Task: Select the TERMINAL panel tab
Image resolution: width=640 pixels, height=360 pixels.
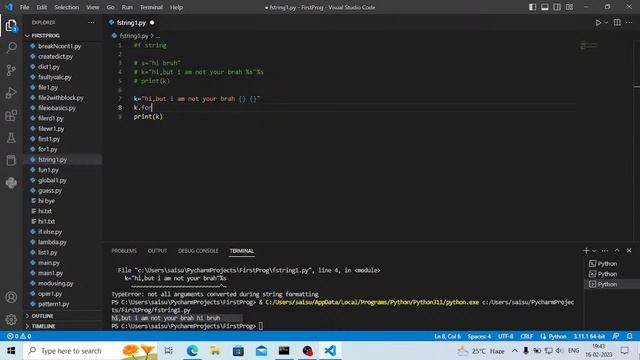Action: click(242, 251)
